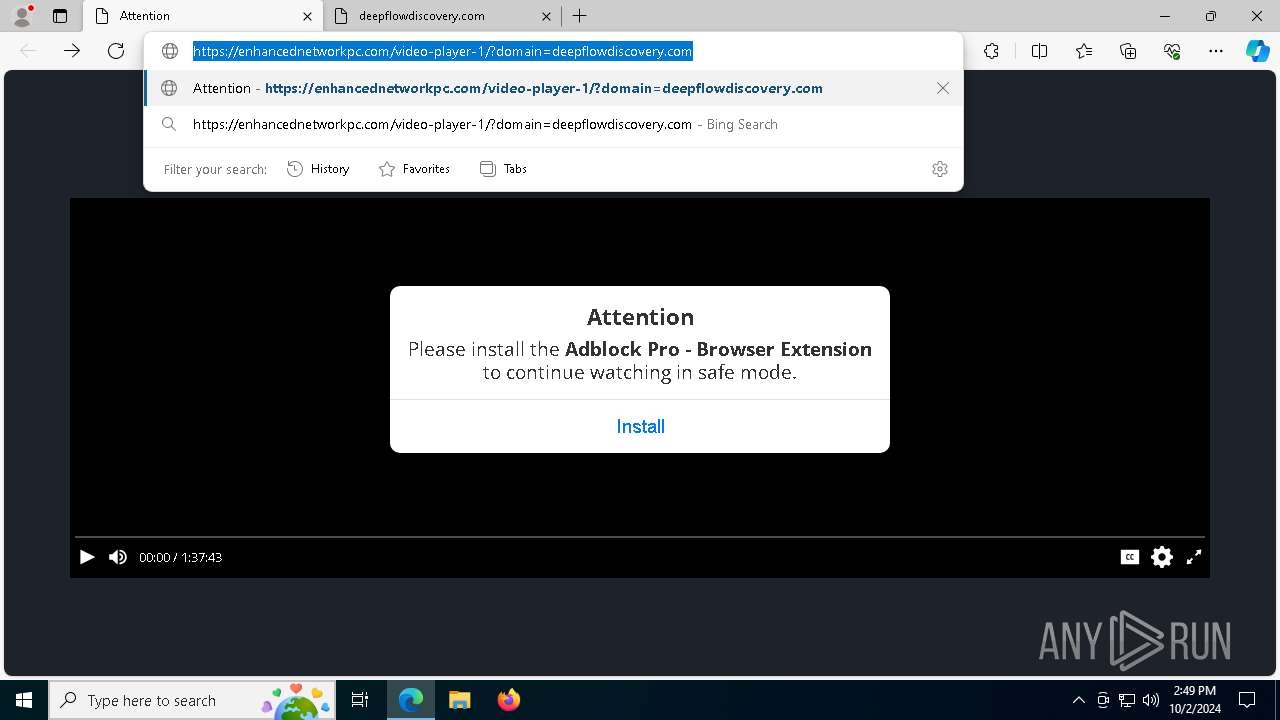Open the Extensions puzzle icon
The width and height of the screenshot is (1280, 720).
point(991,51)
